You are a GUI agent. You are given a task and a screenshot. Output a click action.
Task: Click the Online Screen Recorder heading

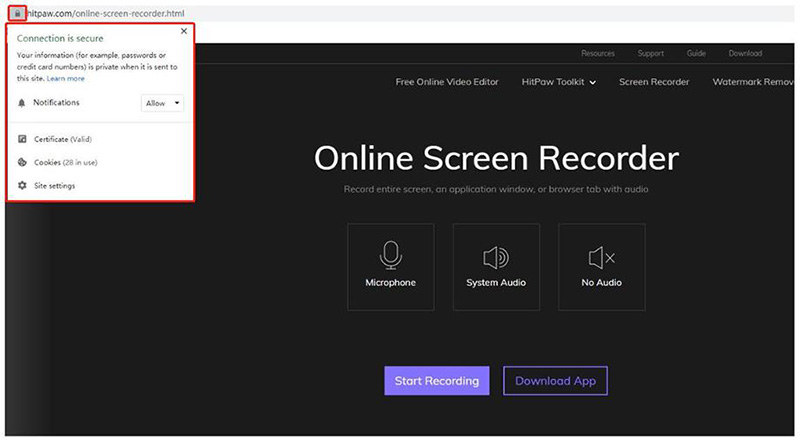[x=496, y=158]
